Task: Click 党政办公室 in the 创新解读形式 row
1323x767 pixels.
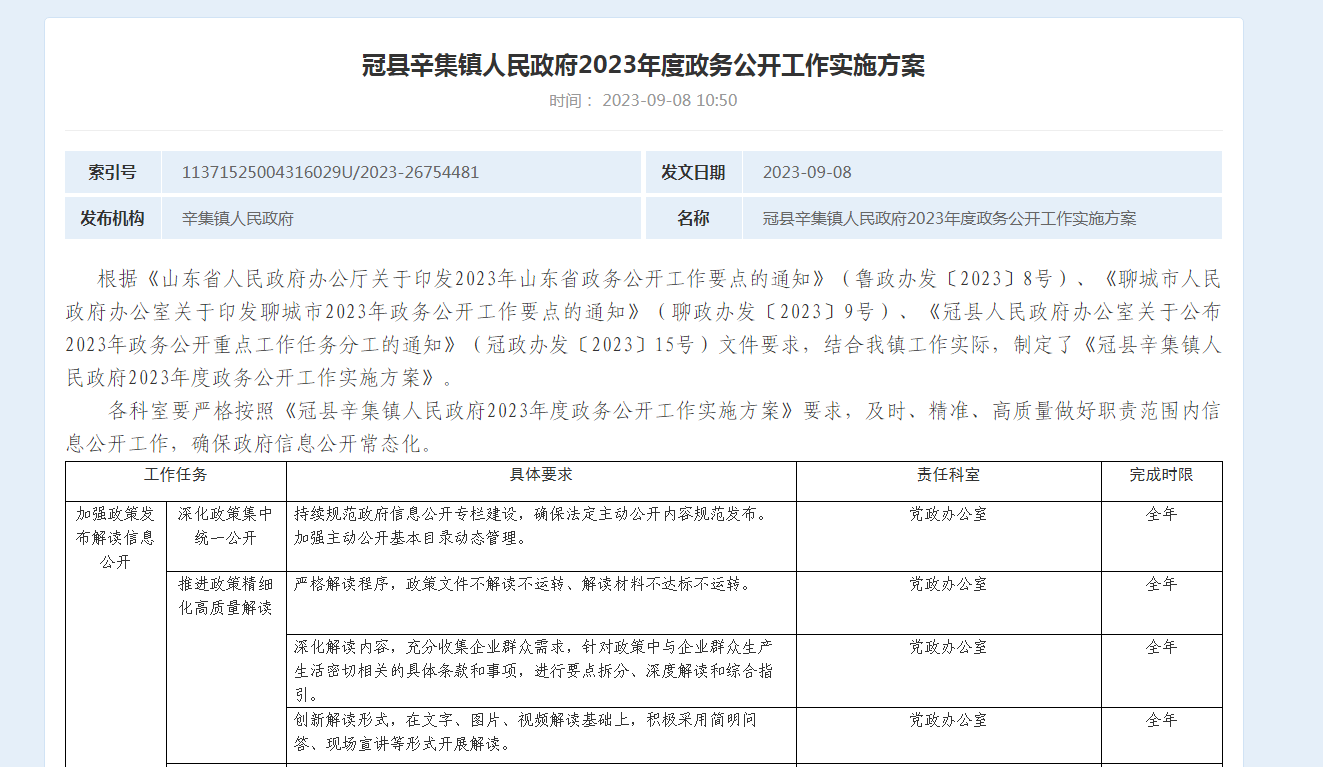Action: [948, 720]
